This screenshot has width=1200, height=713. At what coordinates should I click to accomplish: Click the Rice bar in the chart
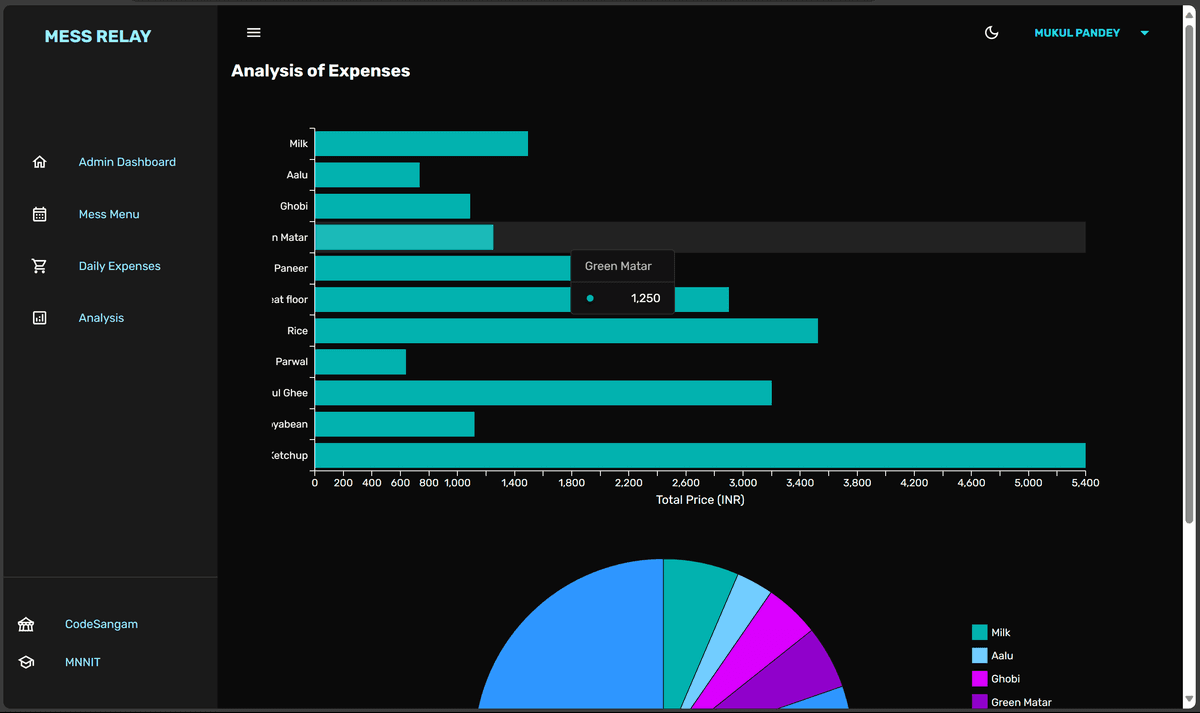(566, 331)
